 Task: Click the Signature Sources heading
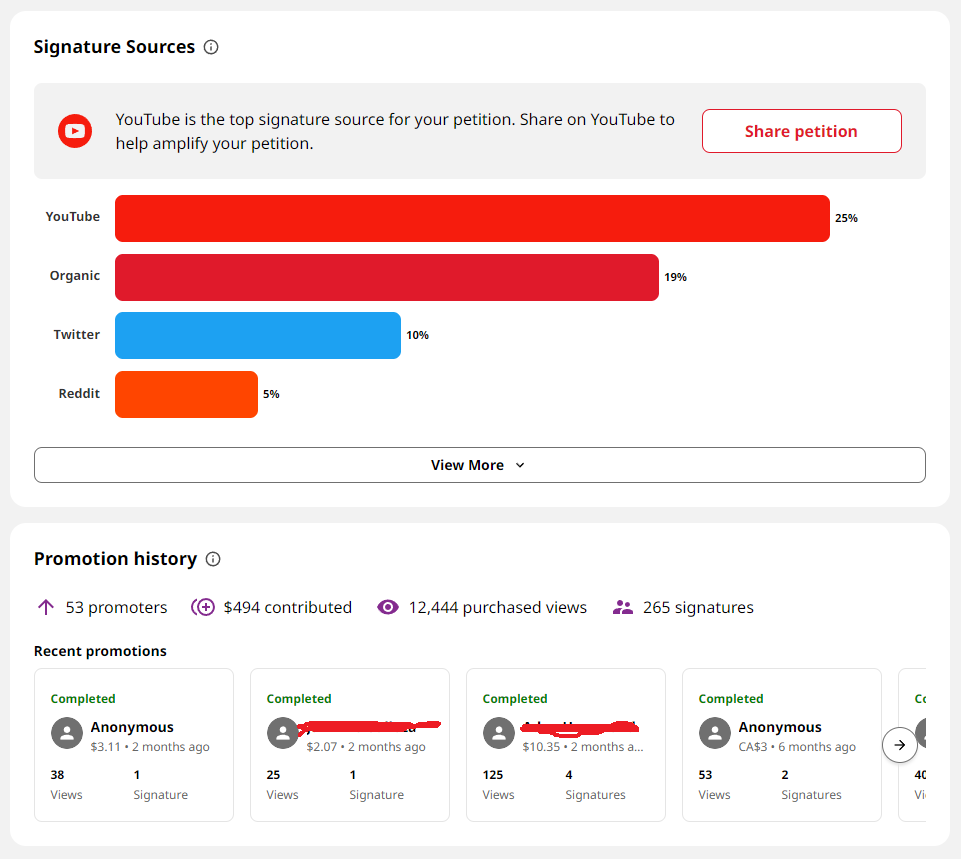114,47
